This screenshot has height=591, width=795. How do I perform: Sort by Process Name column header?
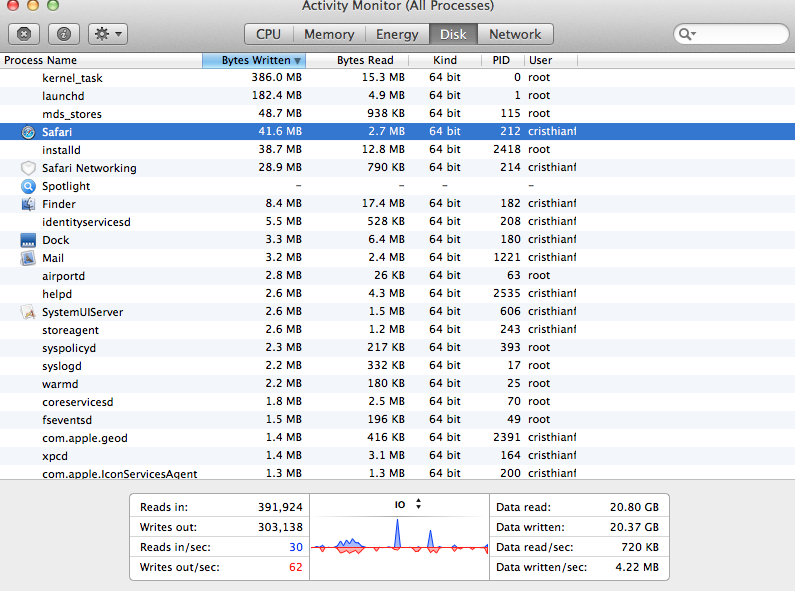[101, 60]
